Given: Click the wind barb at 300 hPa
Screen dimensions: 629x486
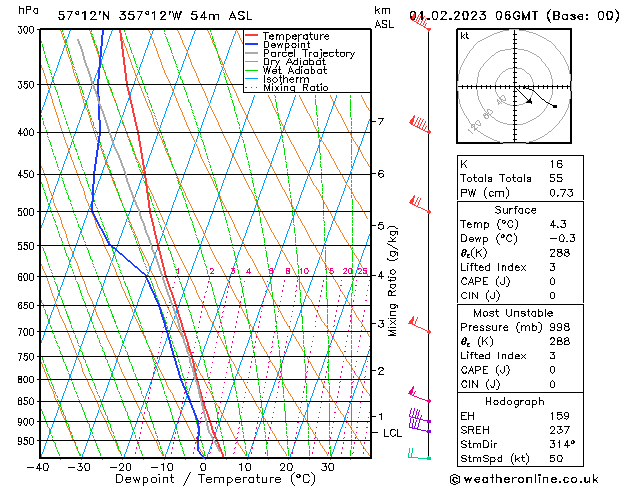Looking at the screenshot, I should (420, 22).
